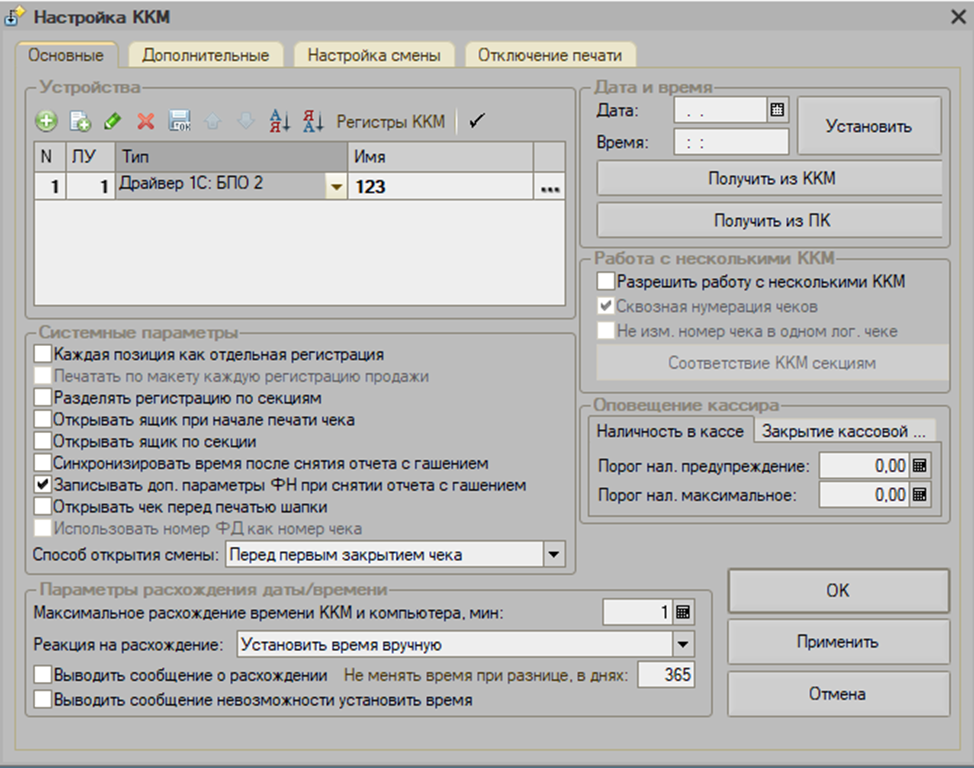Click the save-and-OK floppy disk icon
This screenshot has width=974, height=768.
coord(180,121)
